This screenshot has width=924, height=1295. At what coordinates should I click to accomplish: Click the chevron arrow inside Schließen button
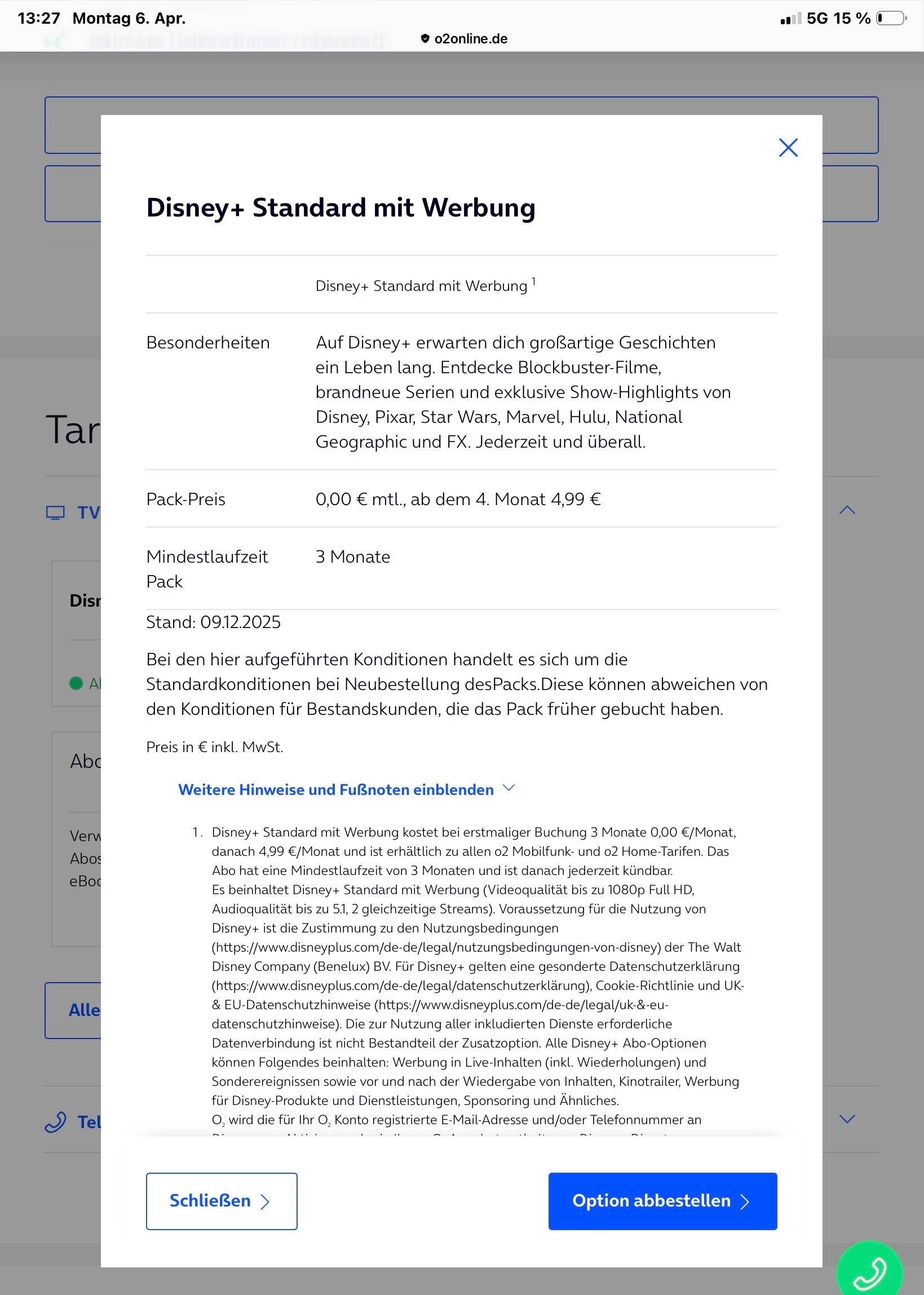coord(264,1201)
